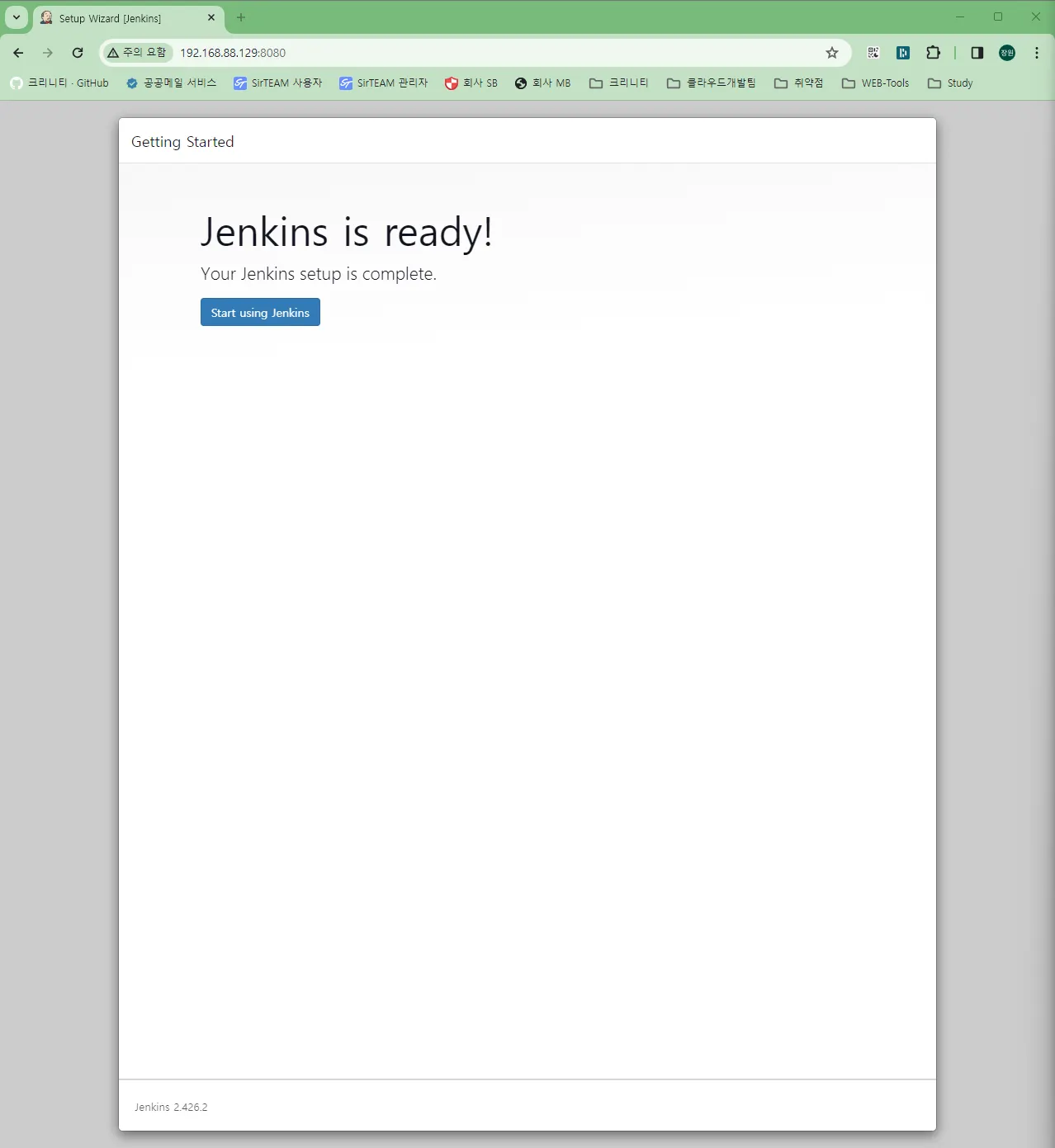Click the Start using Jenkins button
The width and height of the screenshot is (1055, 1148).
pos(260,312)
